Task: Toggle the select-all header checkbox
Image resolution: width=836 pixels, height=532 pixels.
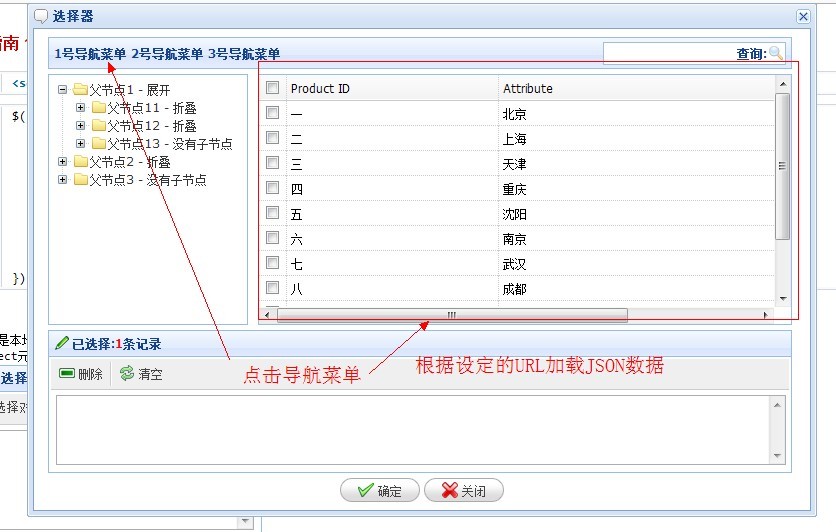Action: tap(272, 88)
